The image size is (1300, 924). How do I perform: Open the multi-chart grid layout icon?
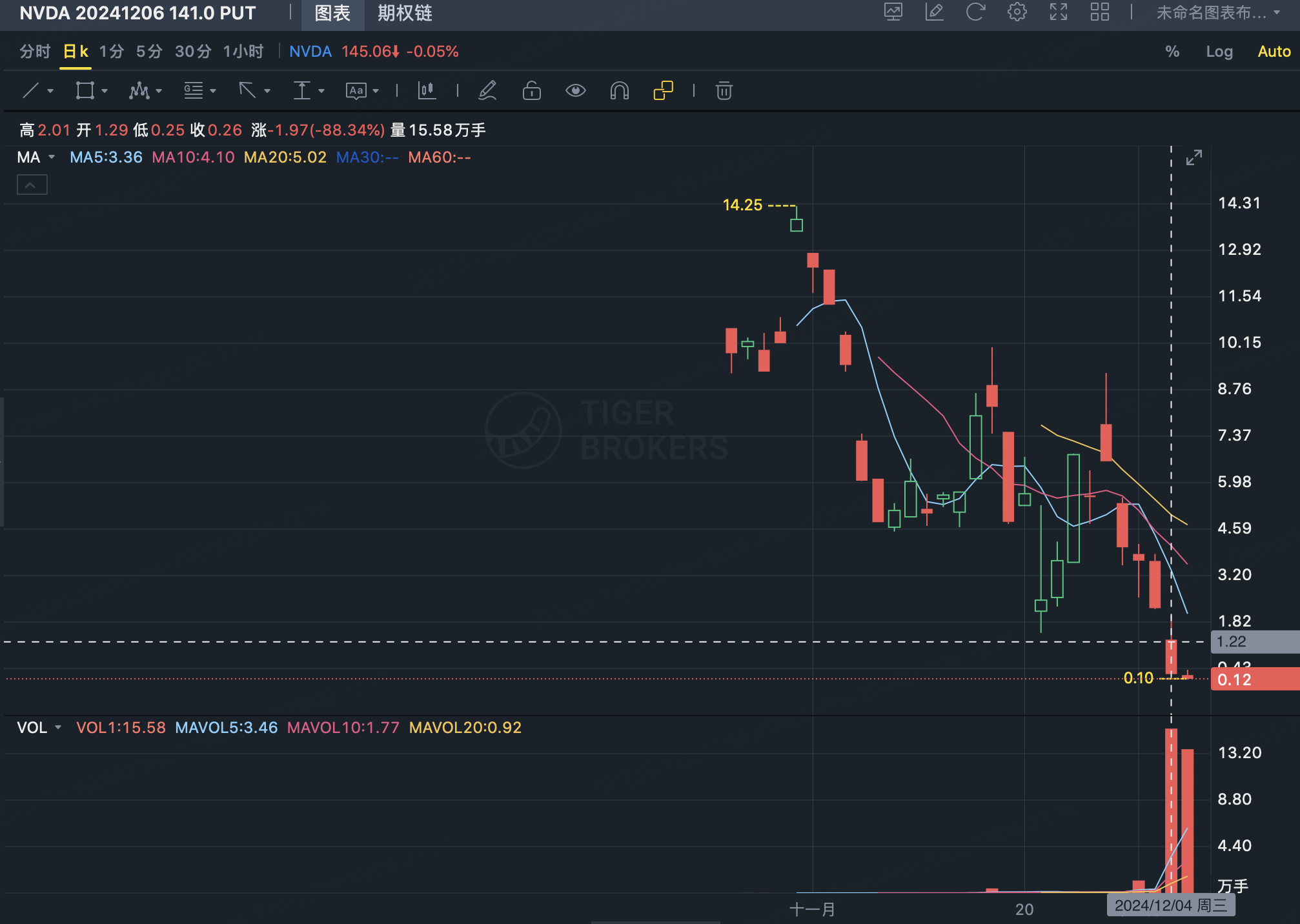coord(1099,12)
